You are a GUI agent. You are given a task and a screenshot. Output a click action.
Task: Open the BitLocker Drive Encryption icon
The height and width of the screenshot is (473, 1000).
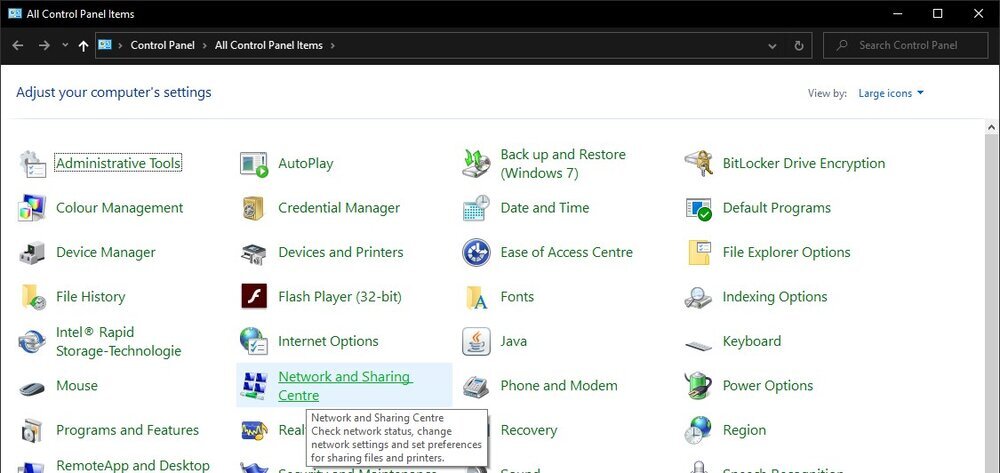[x=698, y=164]
